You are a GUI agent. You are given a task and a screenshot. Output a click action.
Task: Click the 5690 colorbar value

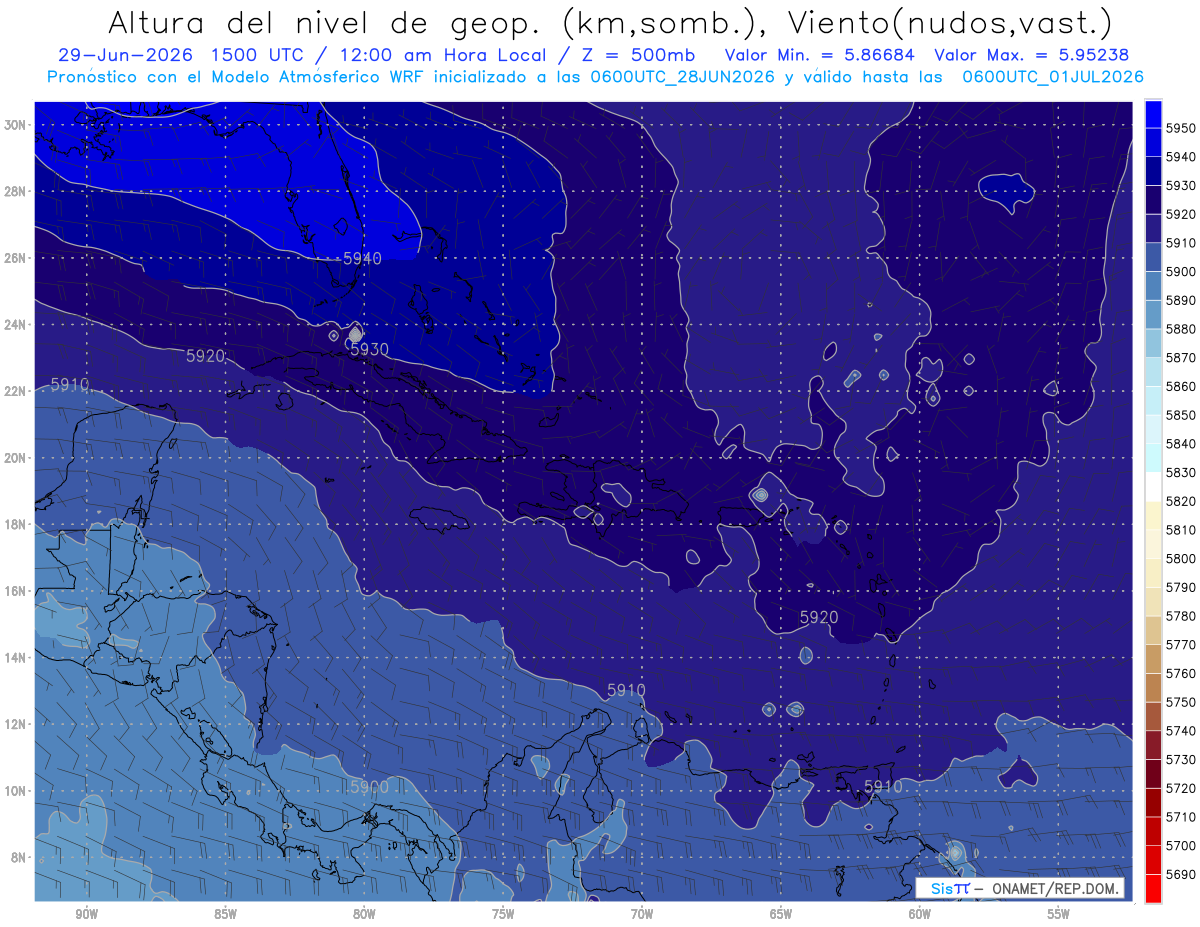point(1181,874)
